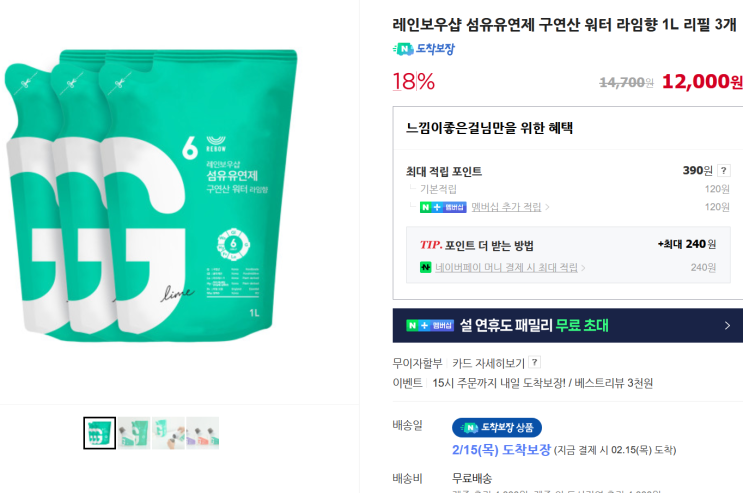Click the N+ 멤버십 badge in points section

pos(443,207)
